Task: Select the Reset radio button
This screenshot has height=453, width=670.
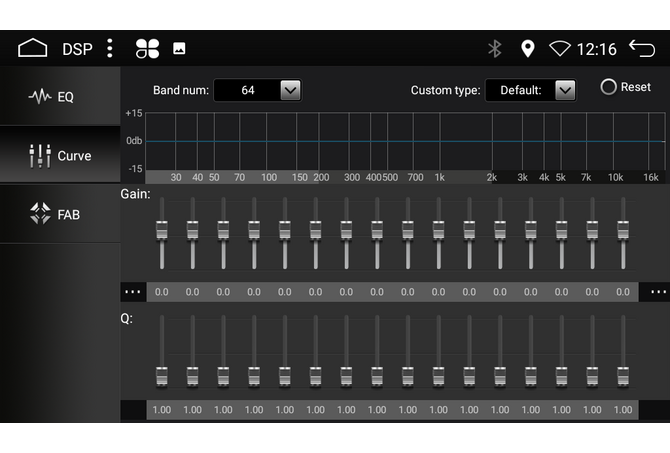Action: pyautogui.click(x=609, y=87)
